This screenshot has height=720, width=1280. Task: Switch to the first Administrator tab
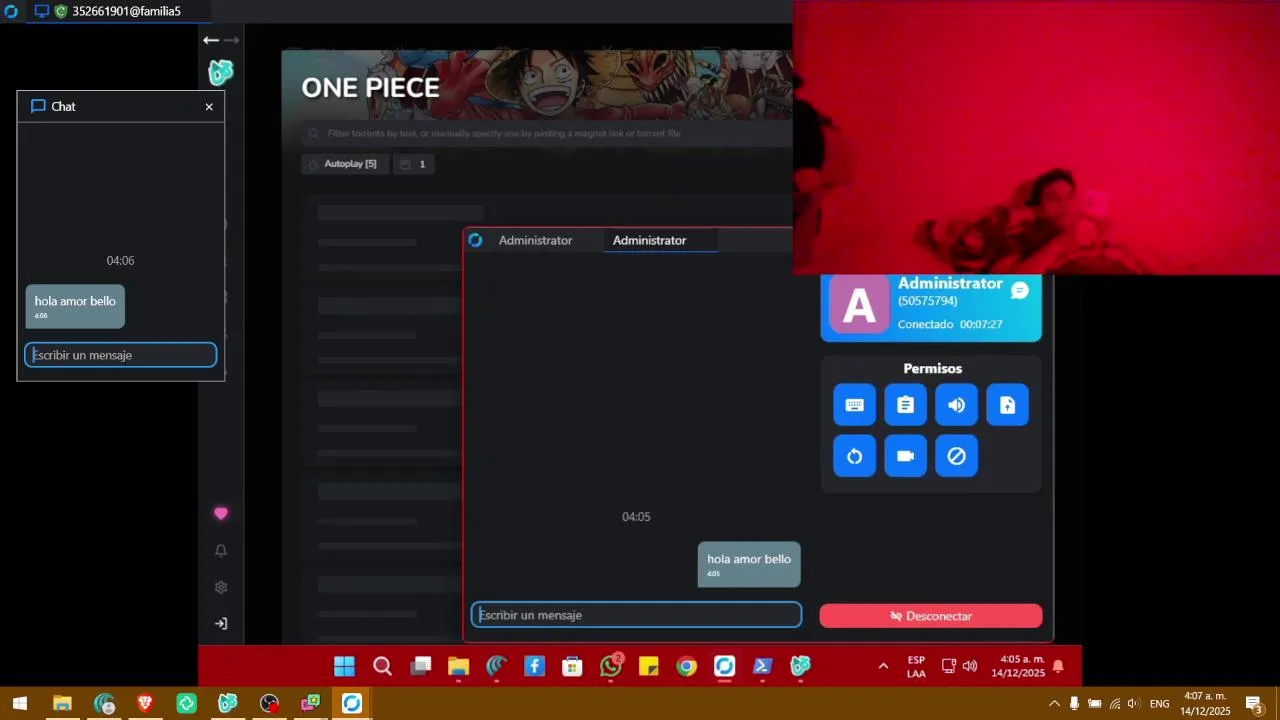[535, 240]
